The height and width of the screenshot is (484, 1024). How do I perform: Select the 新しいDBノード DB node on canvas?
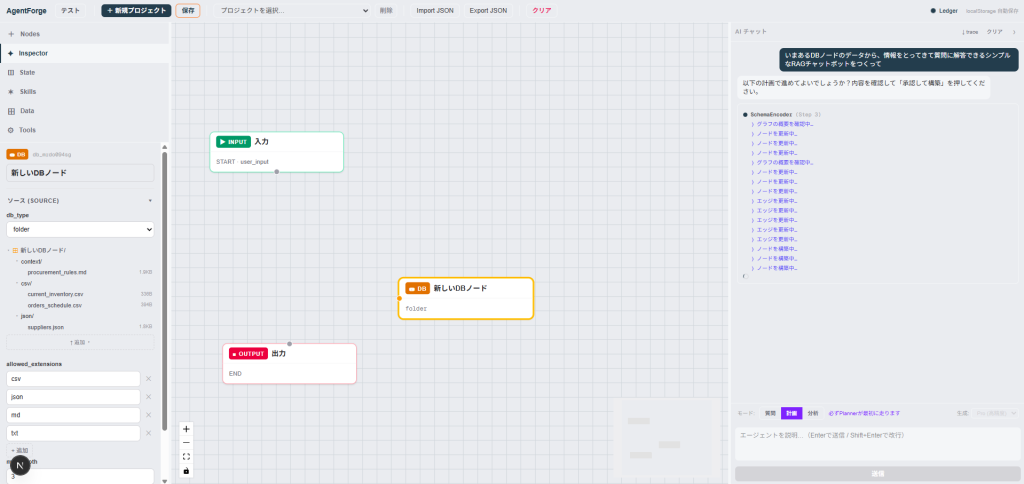[x=466, y=298]
